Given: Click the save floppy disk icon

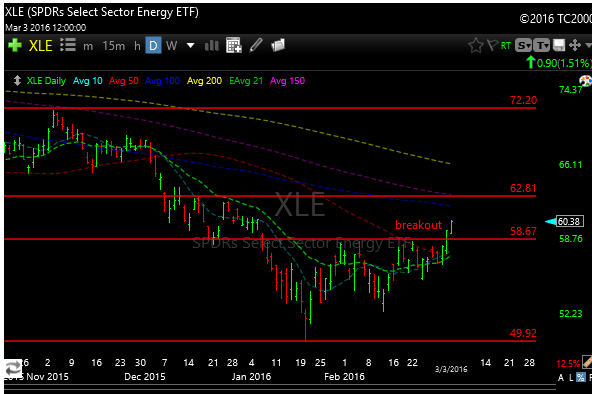Looking at the screenshot, I should pyautogui.click(x=559, y=45).
